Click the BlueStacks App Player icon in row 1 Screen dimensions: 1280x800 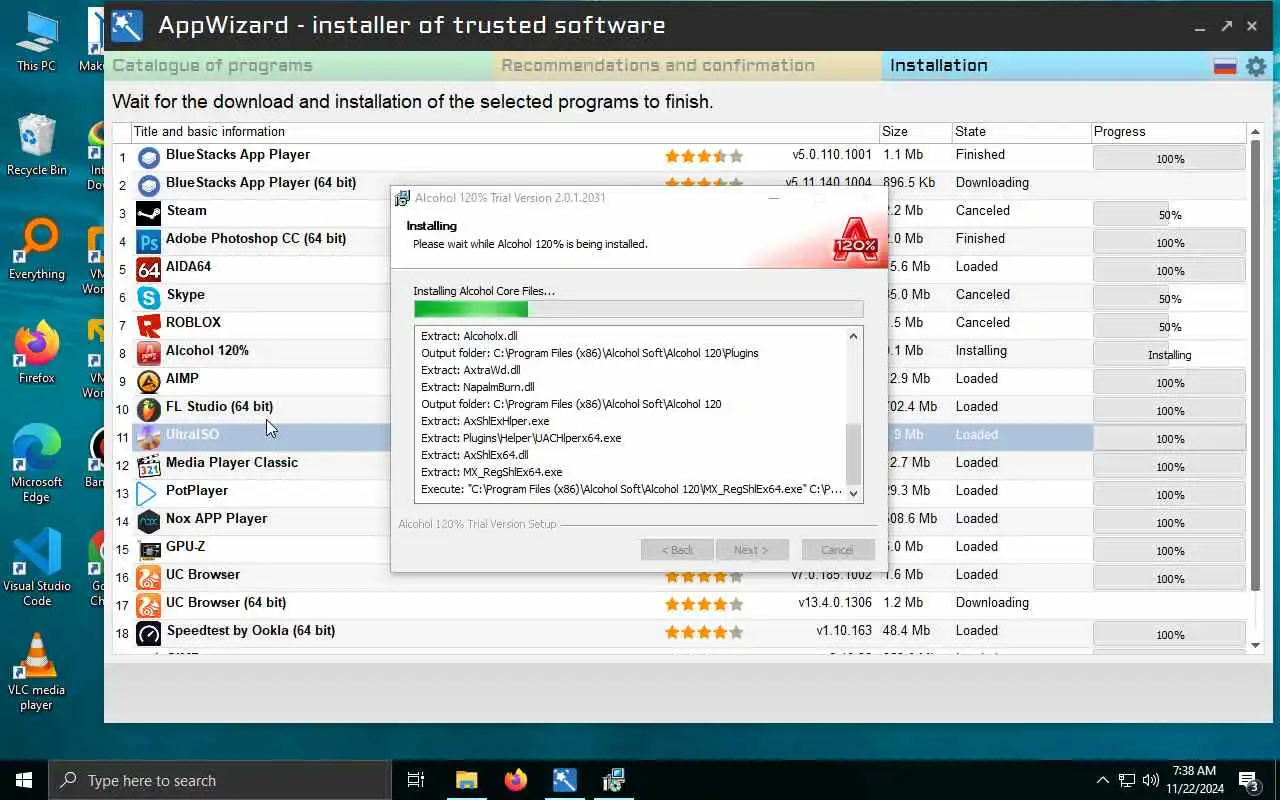(148, 157)
